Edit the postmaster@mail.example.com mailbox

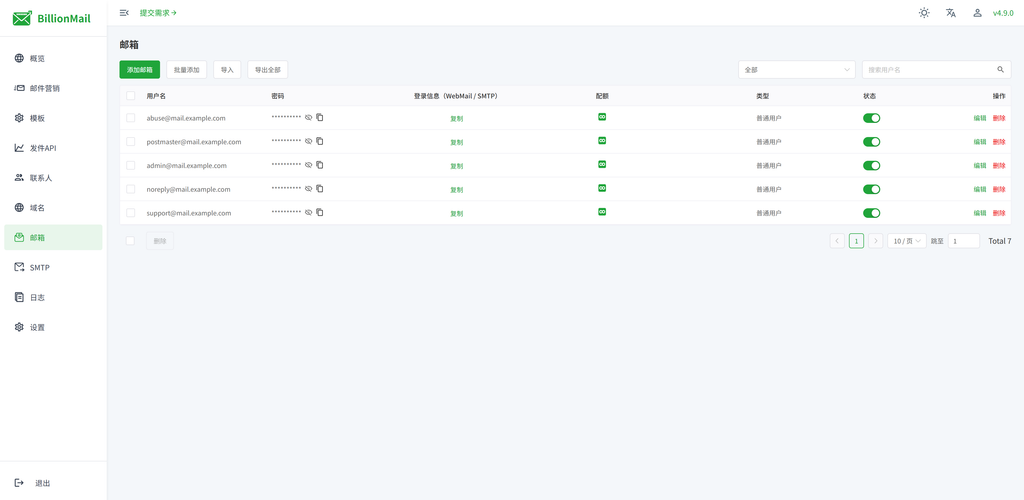pos(980,142)
